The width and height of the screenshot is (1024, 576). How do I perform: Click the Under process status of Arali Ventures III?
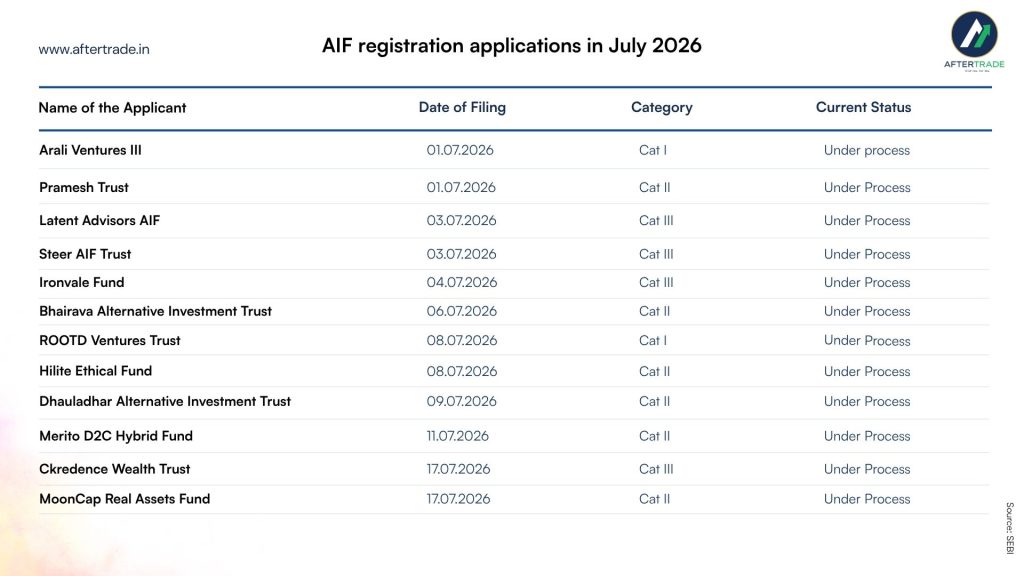867,151
